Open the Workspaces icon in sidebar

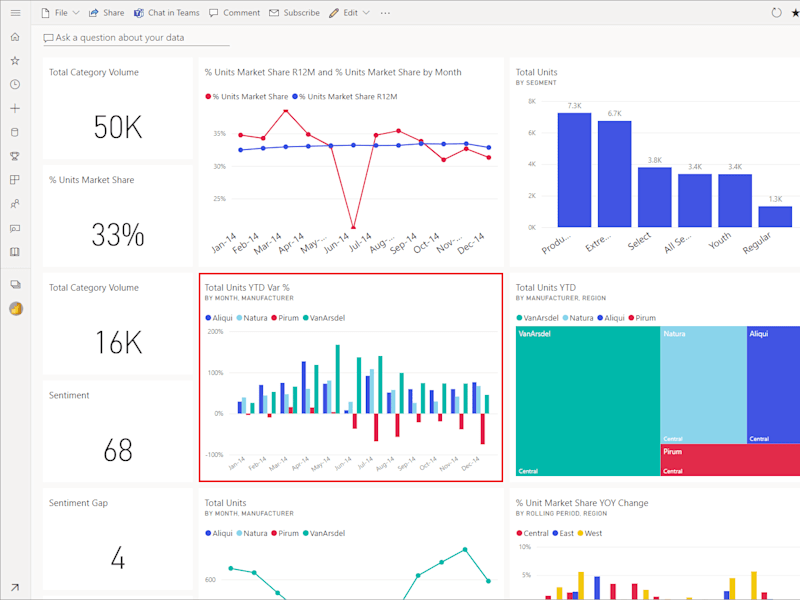[x=15, y=285]
